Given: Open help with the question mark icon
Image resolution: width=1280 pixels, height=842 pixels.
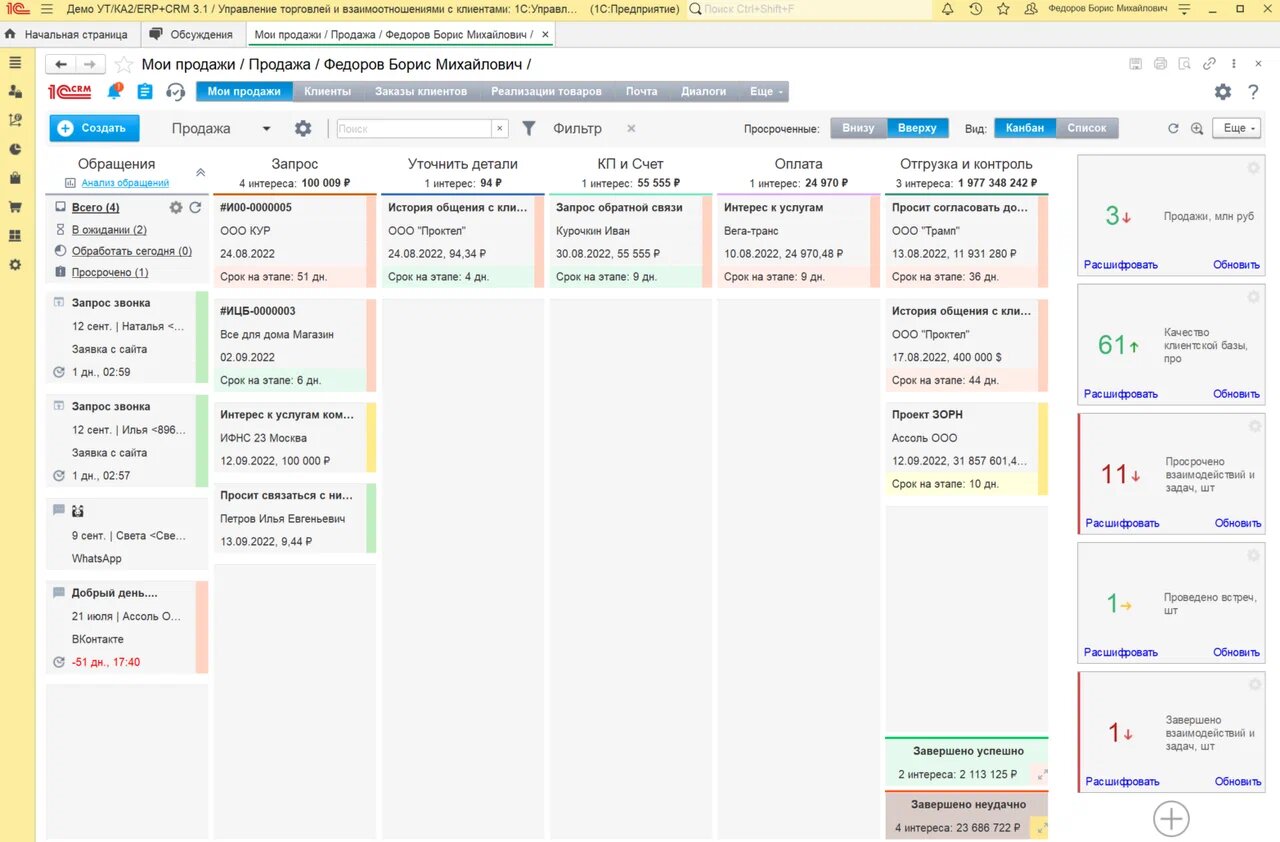Looking at the screenshot, I should click(x=1254, y=92).
